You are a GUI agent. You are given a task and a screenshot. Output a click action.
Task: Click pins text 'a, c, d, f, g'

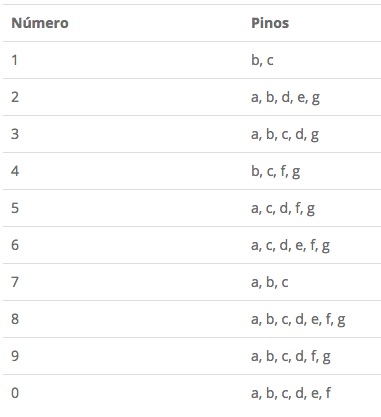[x=283, y=209]
